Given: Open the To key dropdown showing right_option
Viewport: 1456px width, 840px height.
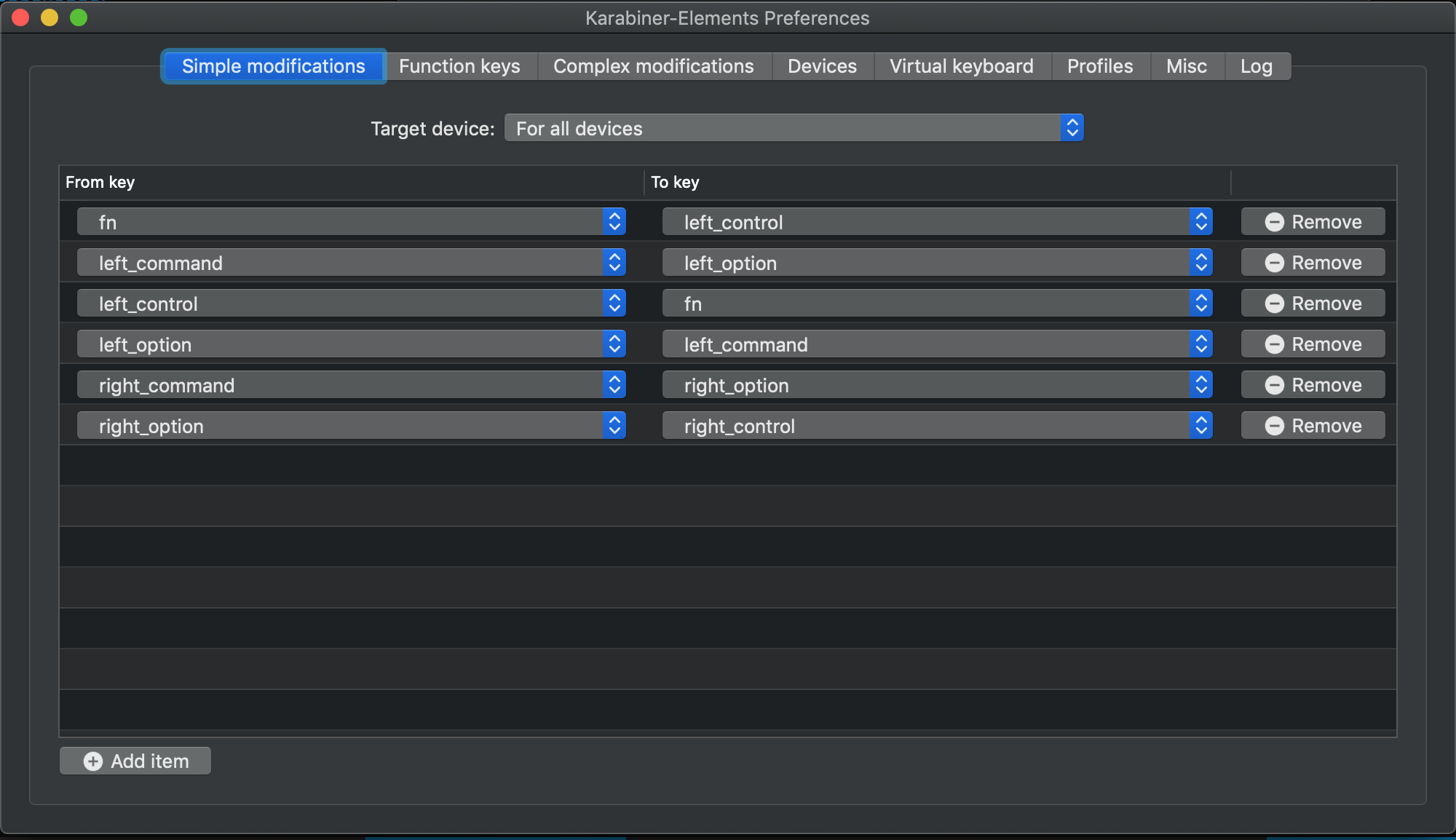Looking at the screenshot, I should click(938, 385).
